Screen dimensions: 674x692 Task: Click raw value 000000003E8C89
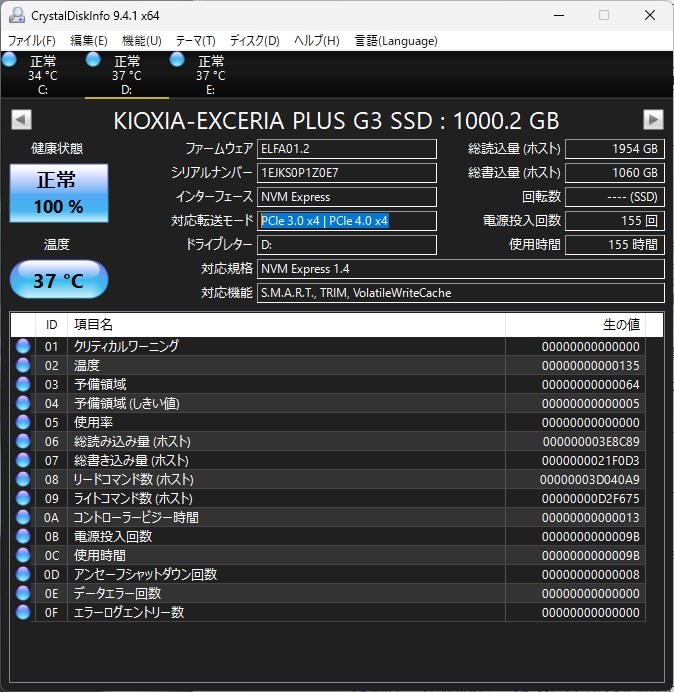(591, 441)
